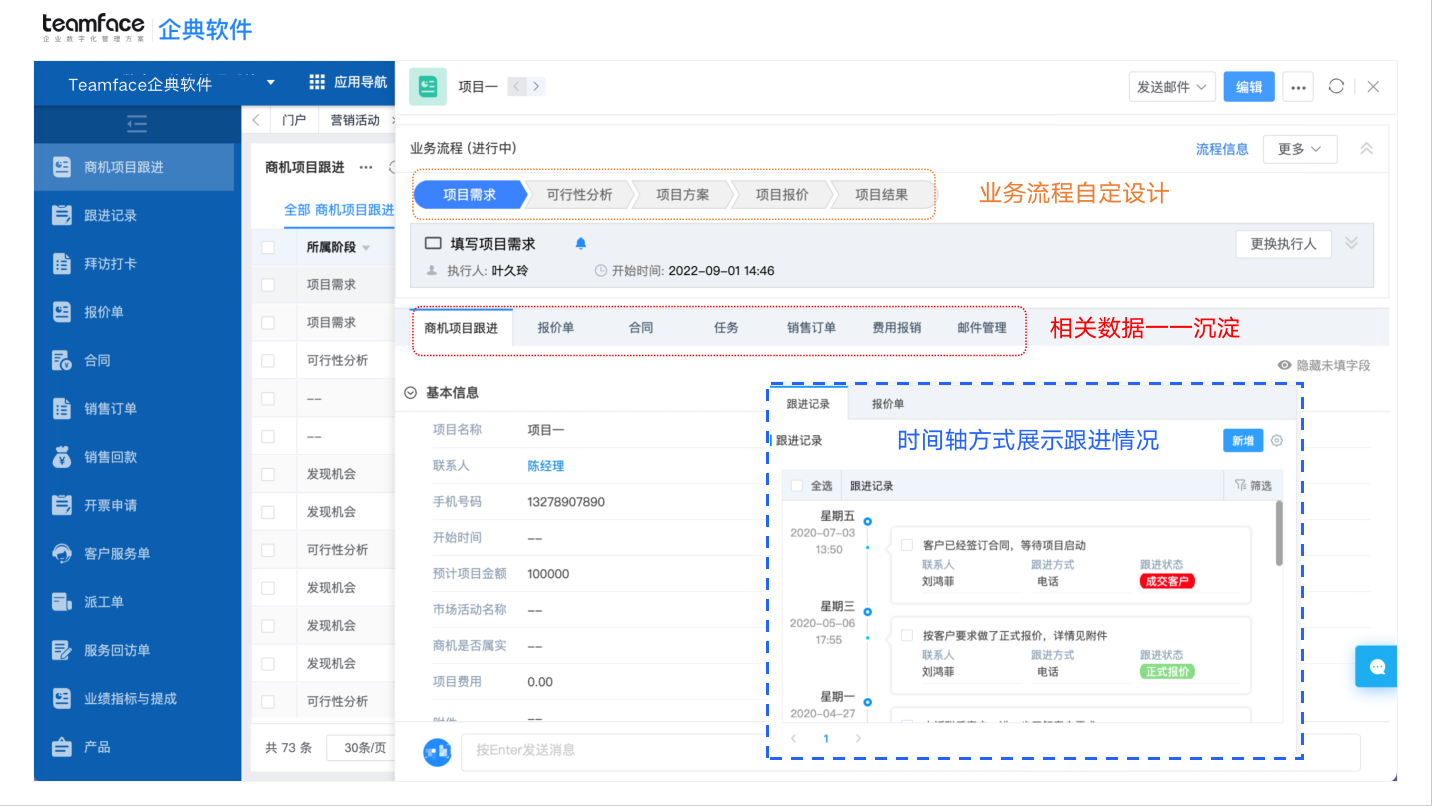1432x806 pixels.
Task: Open the 发送邮件 dropdown
Action: tap(1171, 86)
